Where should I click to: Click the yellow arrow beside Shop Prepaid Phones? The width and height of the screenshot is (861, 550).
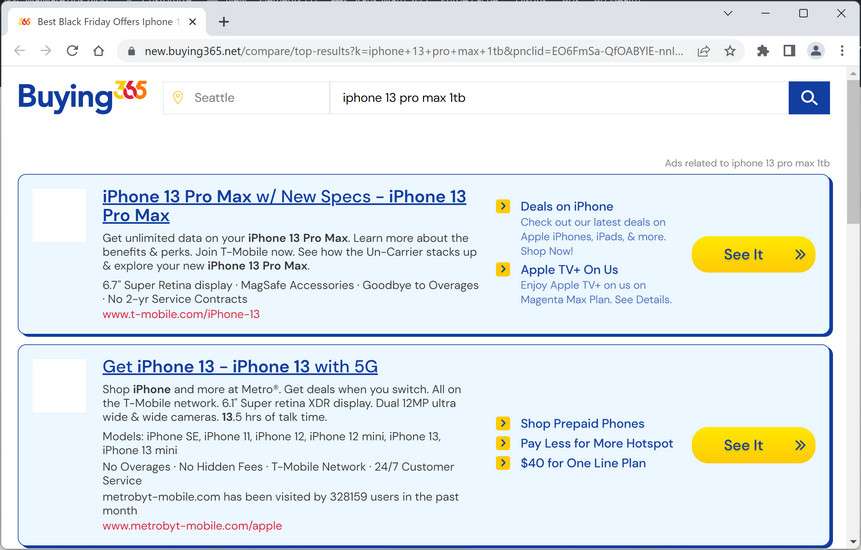(x=502, y=423)
